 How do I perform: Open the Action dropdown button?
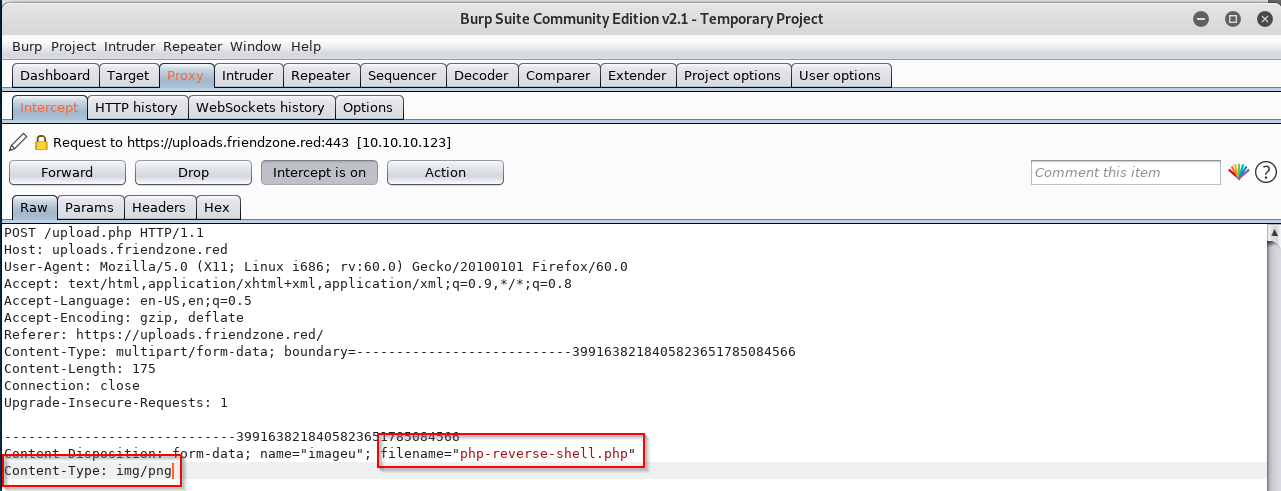pos(445,172)
